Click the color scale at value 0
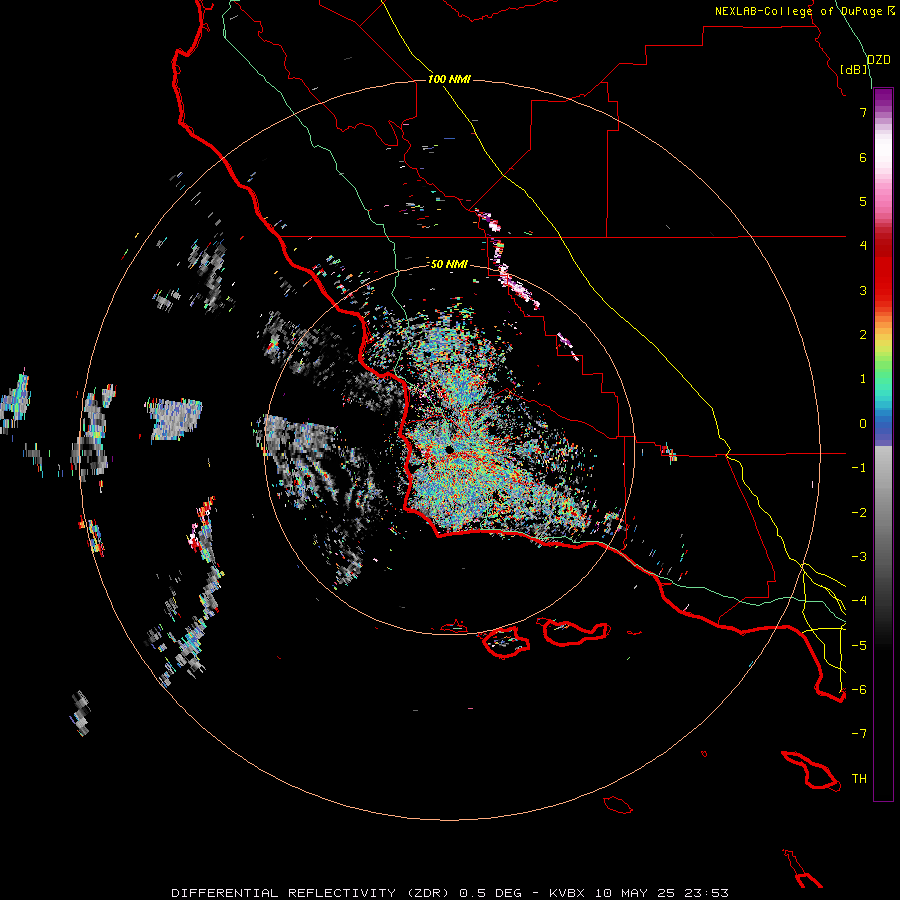This screenshot has height=900, width=900. 883,424
